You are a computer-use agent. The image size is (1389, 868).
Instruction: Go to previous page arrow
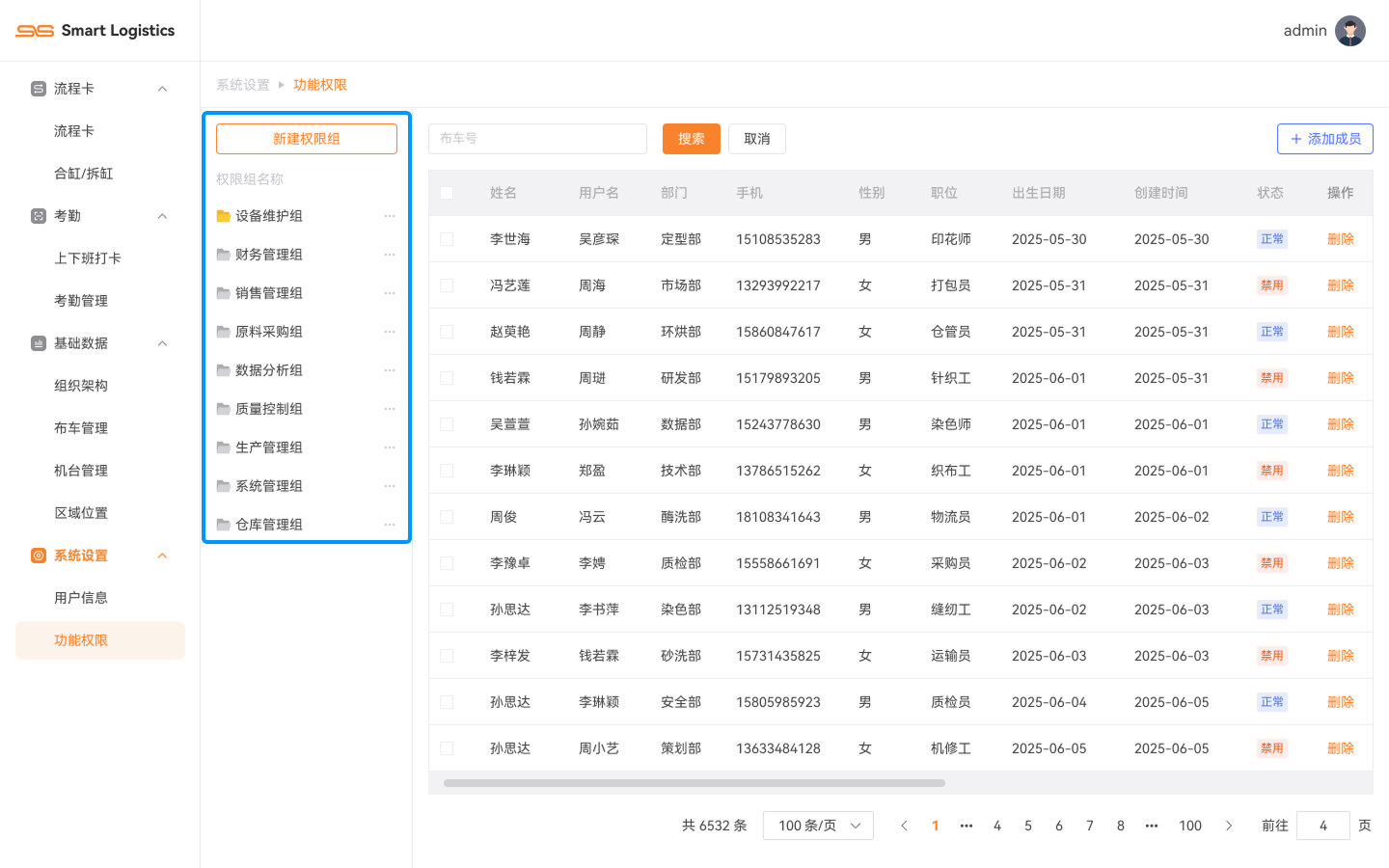pyautogui.click(x=904, y=826)
